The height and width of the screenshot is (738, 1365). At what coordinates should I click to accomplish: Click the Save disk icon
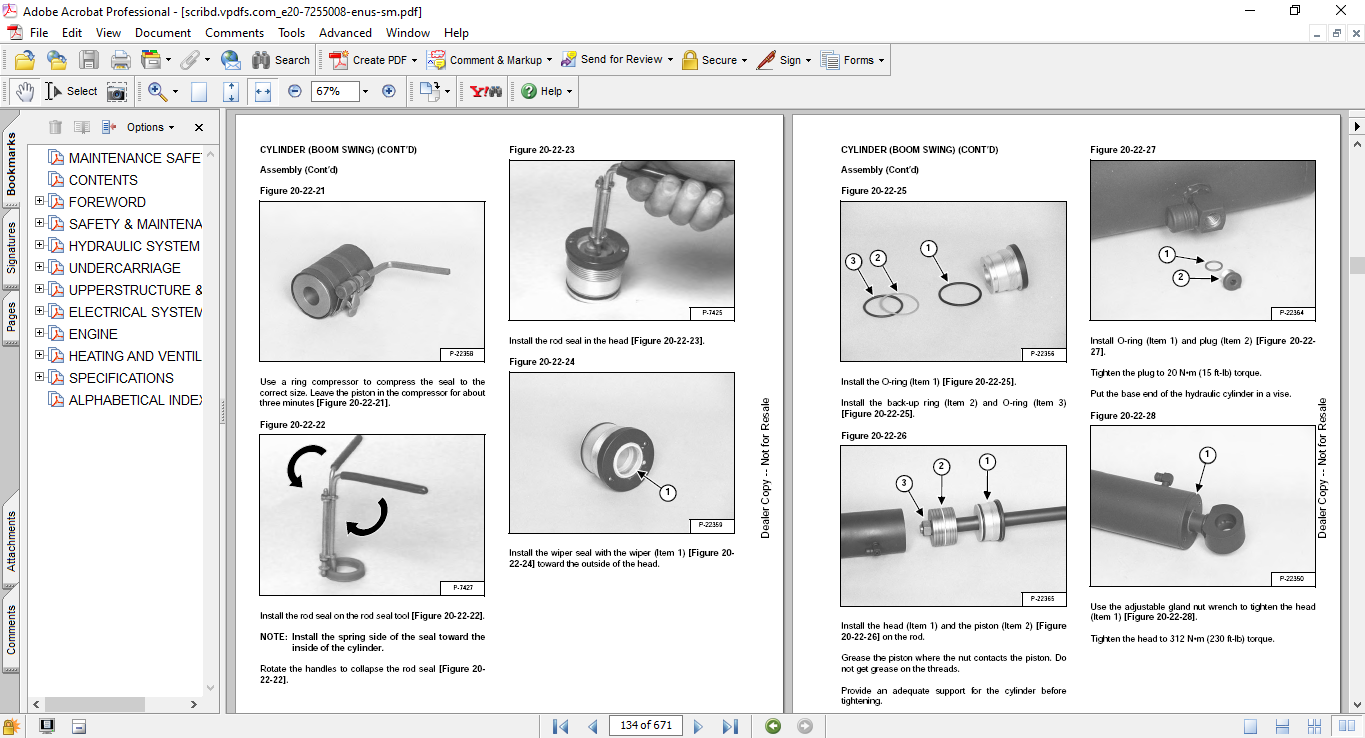coord(89,60)
